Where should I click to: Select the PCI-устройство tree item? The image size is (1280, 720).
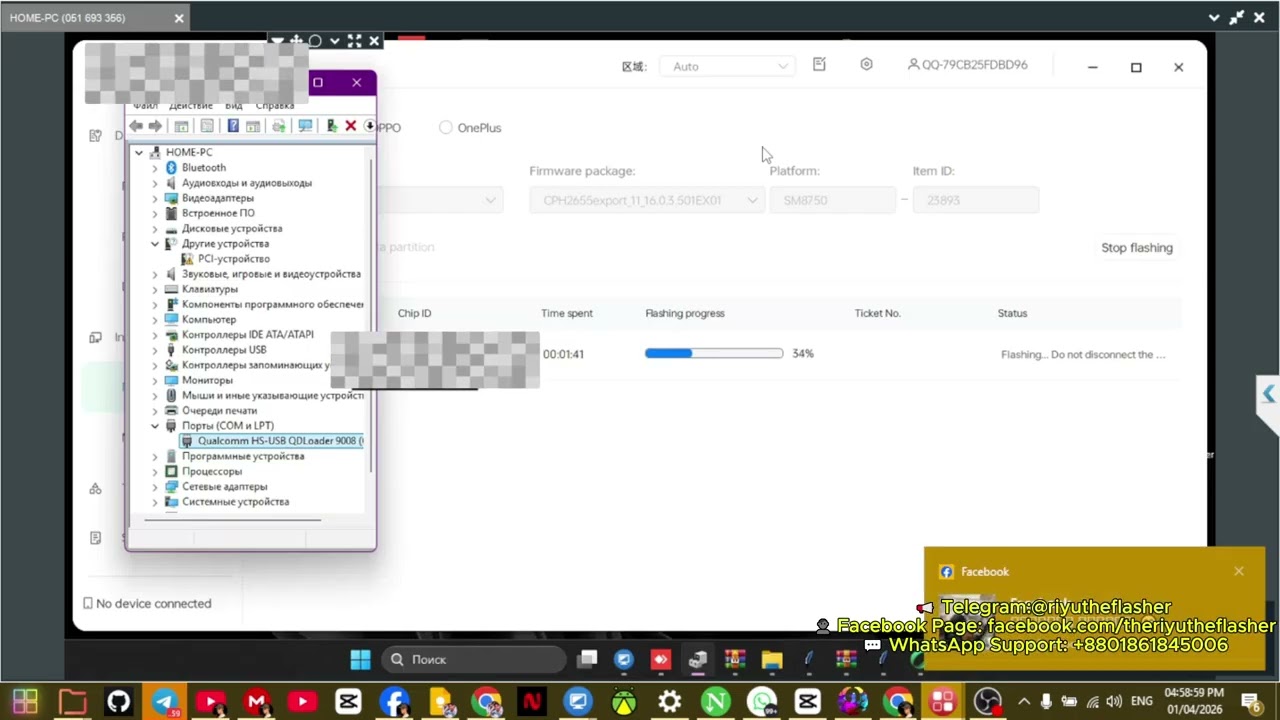coord(233,258)
